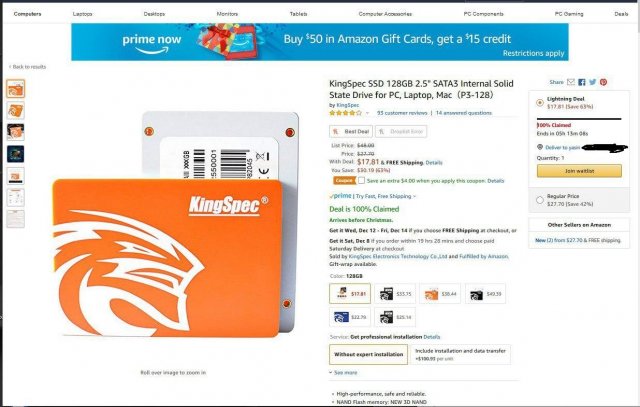The image size is (640, 407).
Task: Share the product on Facebook
Action: tap(582, 82)
